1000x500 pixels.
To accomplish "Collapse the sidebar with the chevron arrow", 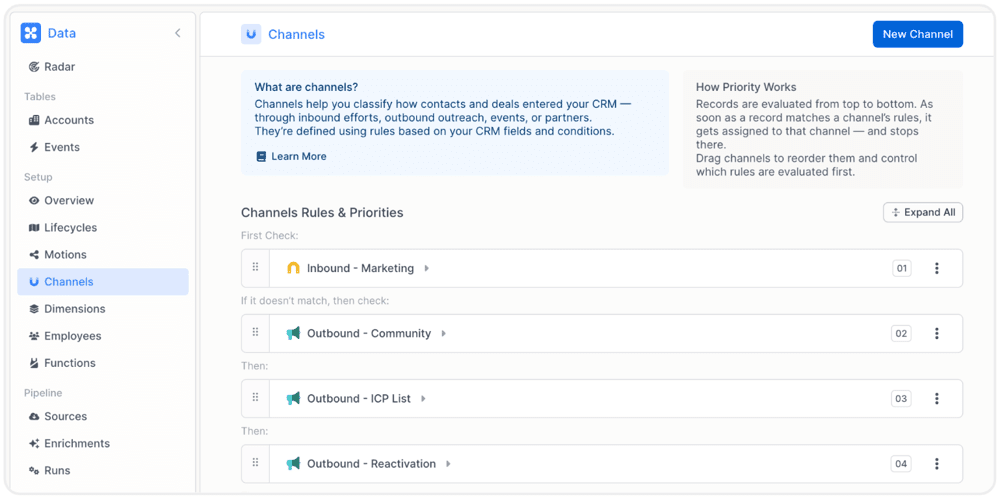I will (177, 33).
